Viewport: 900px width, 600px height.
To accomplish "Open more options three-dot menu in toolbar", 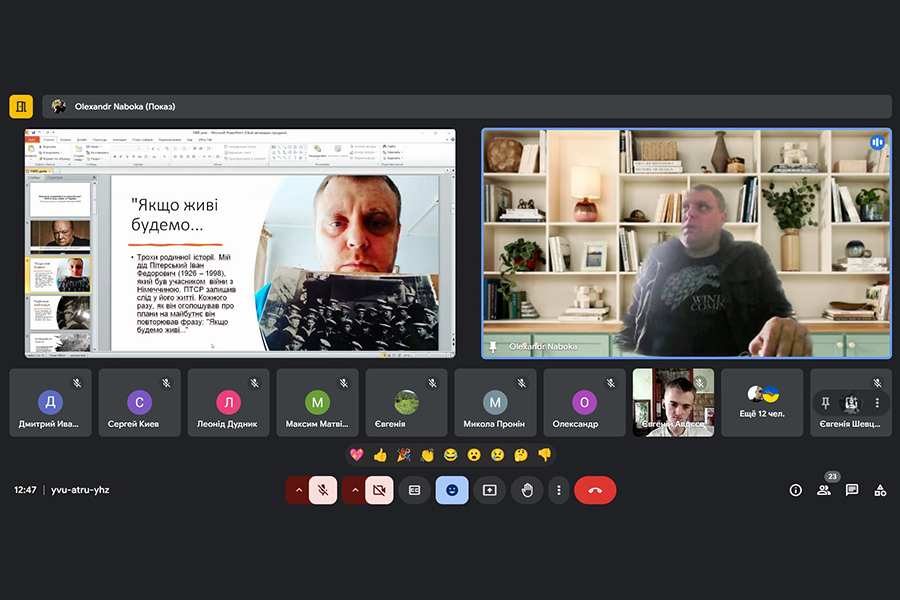I will 558,490.
